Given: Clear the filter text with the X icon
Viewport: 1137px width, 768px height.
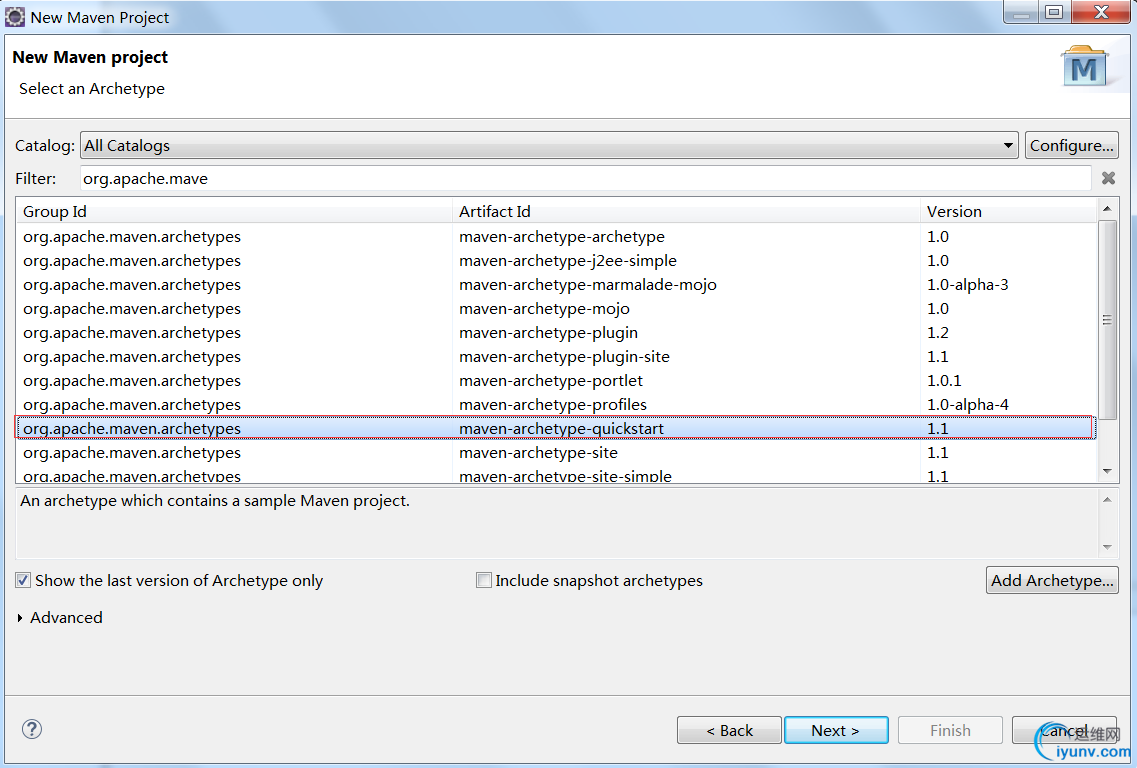Looking at the screenshot, I should [x=1108, y=178].
